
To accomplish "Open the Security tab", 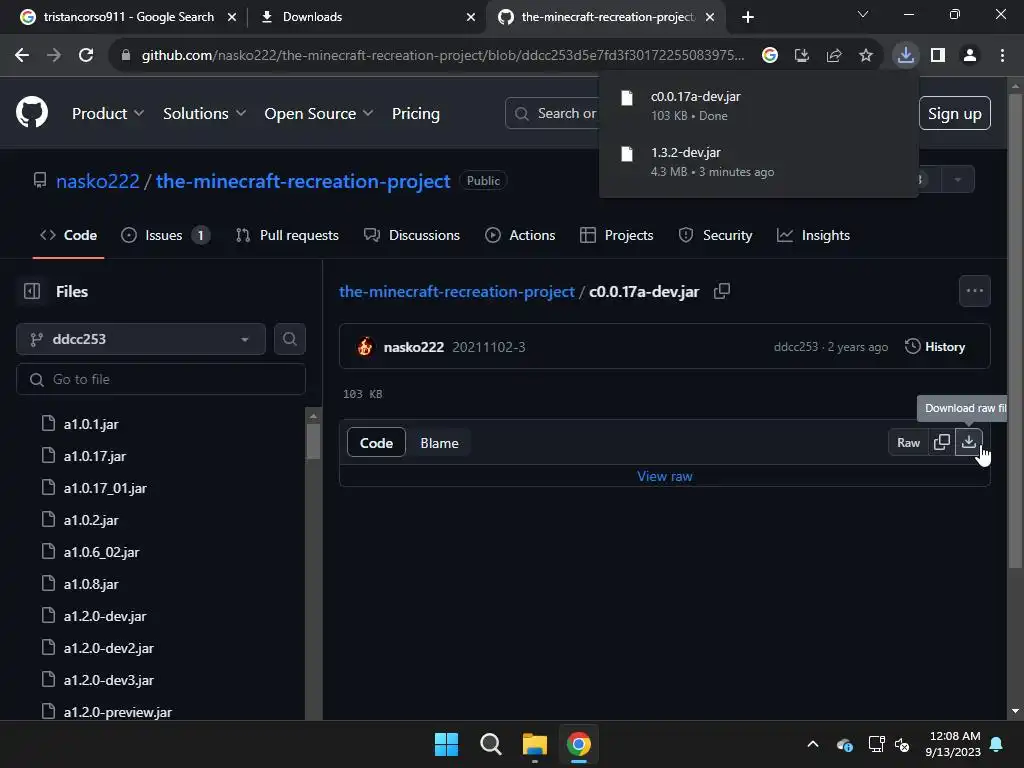I will click(716, 235).
